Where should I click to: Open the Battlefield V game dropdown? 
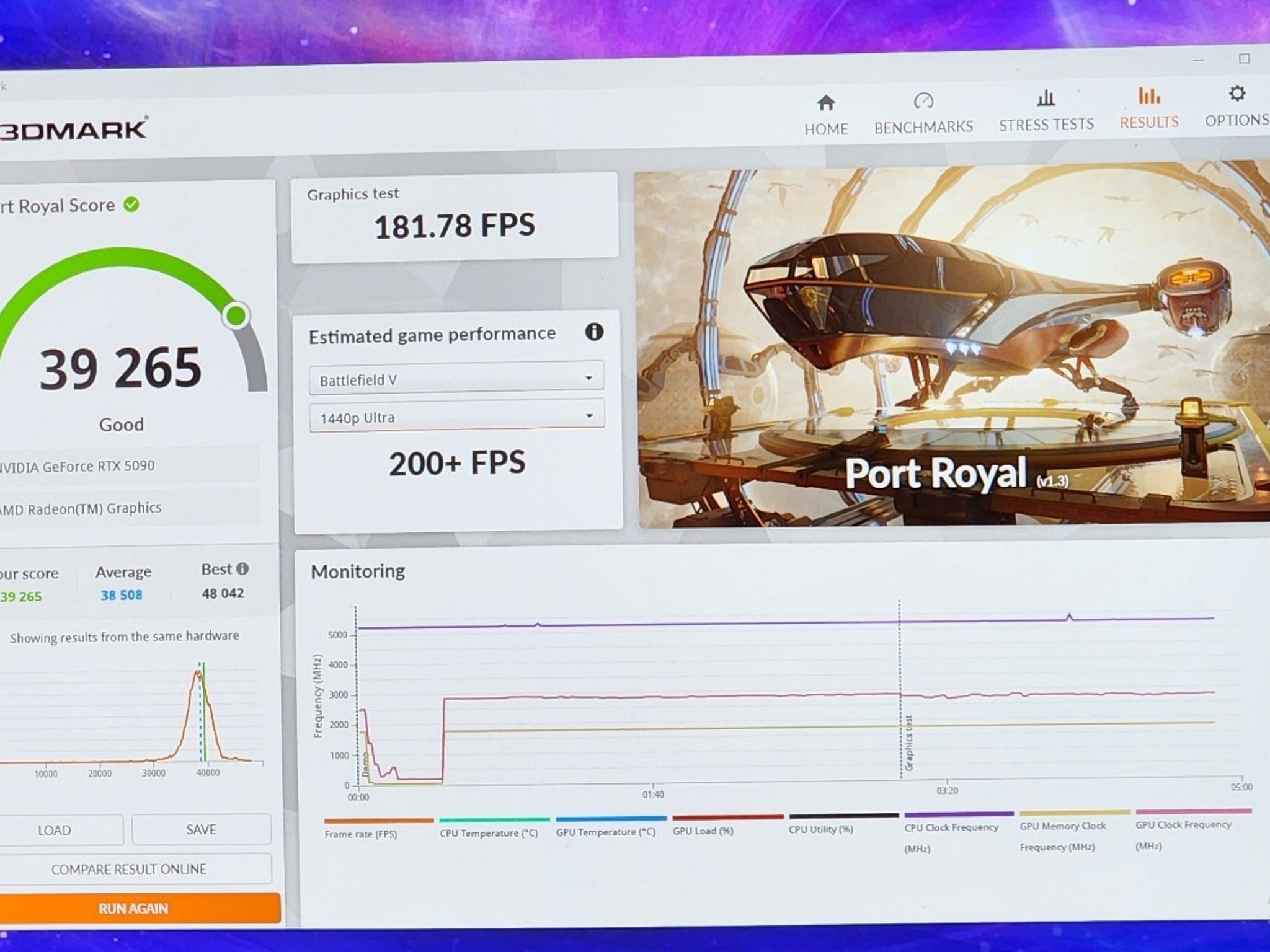[456, 377]
